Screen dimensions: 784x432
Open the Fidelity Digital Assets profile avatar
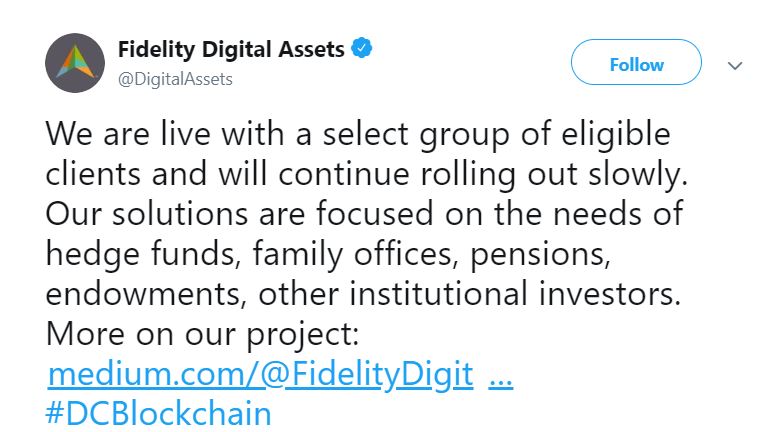(x=75, y=63)
